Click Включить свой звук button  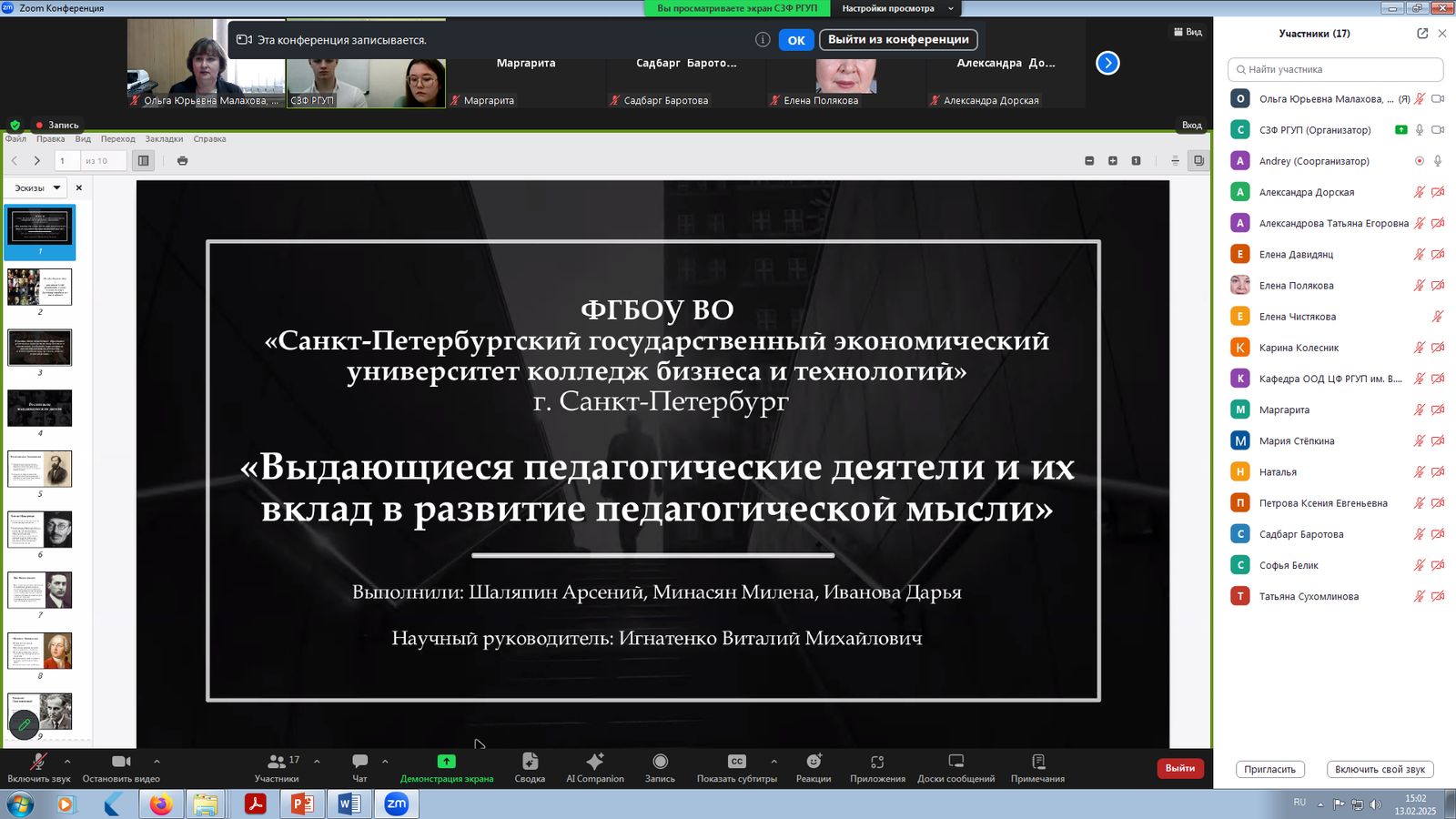1380,769
